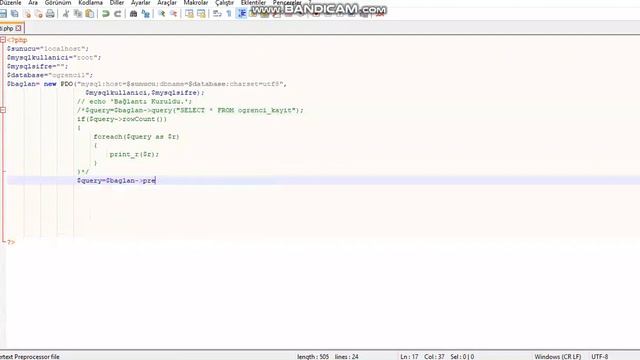The width and height of the screenshot is (640, 360).
Task: Click 'Col : 37' in status bar
Action: 434,357
